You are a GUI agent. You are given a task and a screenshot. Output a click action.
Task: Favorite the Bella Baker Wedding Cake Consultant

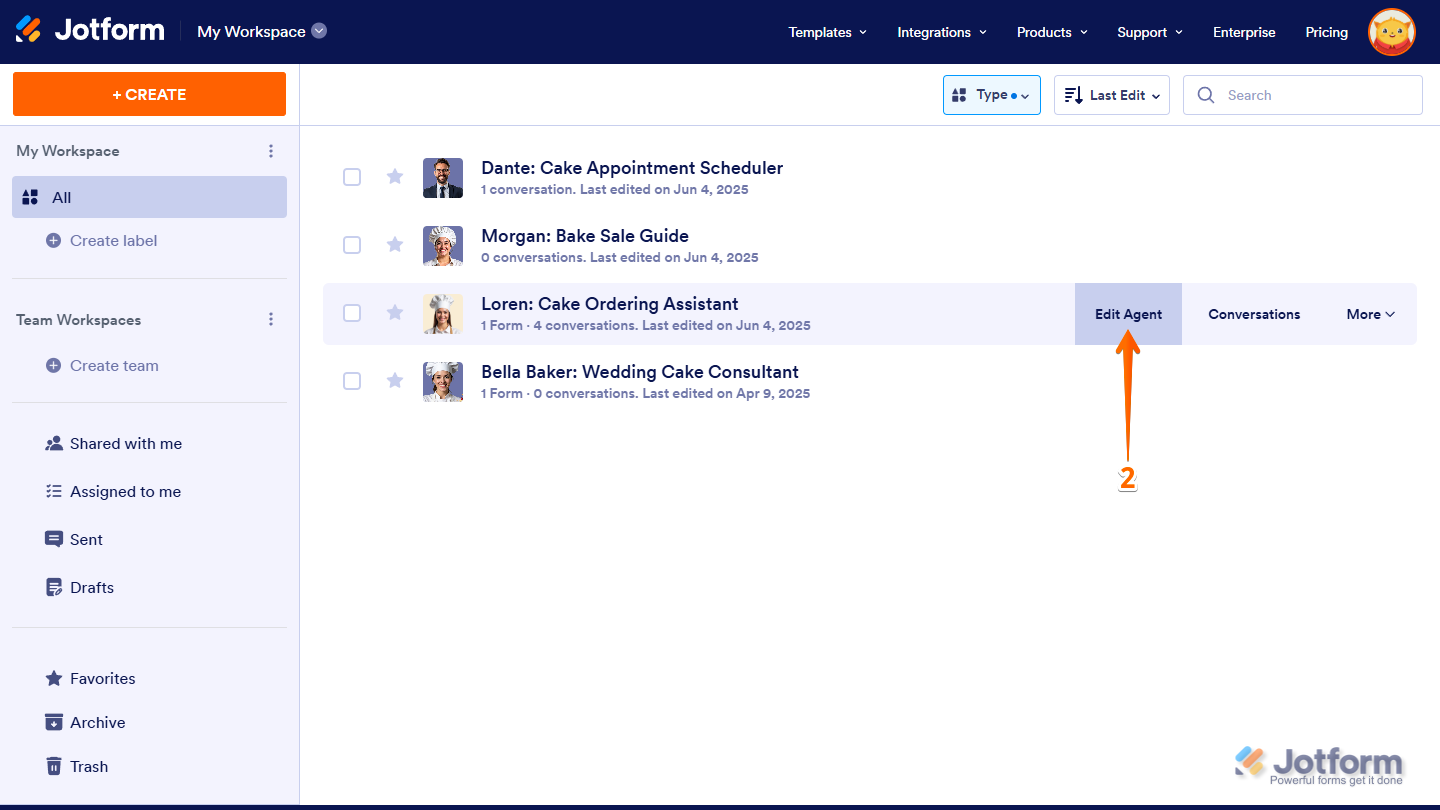[395, 381]
